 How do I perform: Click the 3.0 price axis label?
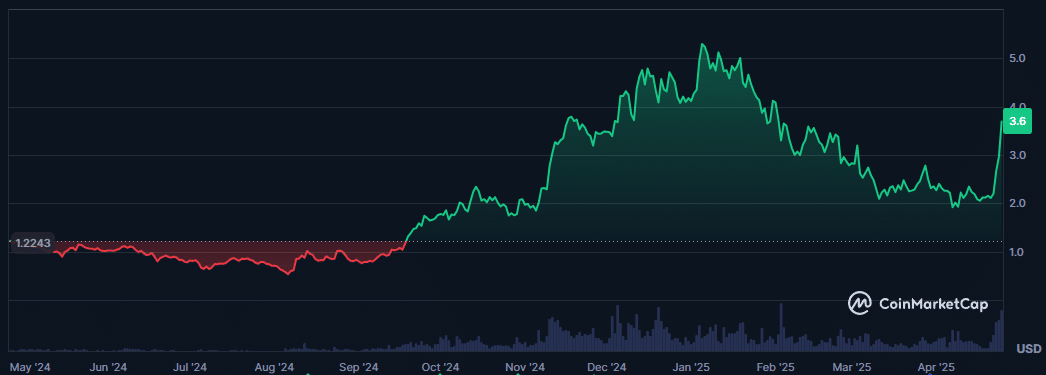1017,155
